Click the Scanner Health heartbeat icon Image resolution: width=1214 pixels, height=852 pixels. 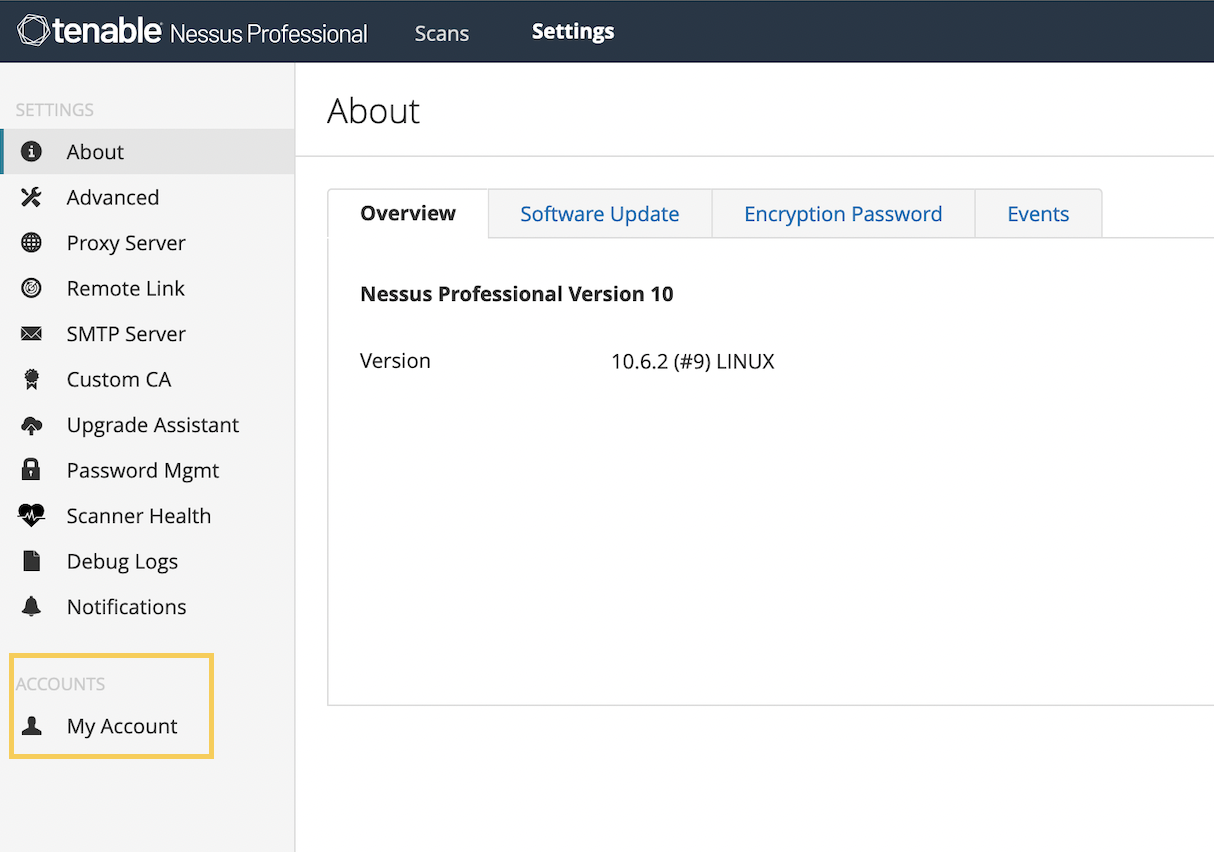click(31, 516)
